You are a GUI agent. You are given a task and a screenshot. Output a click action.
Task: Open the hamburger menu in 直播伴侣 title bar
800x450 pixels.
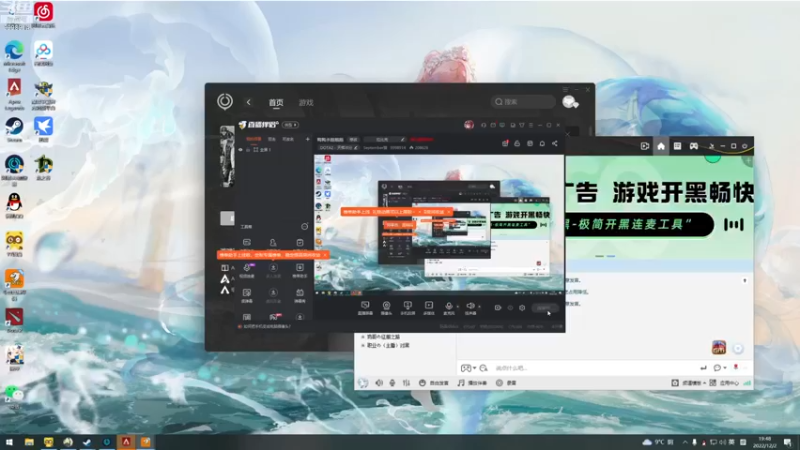click(531, 125)
